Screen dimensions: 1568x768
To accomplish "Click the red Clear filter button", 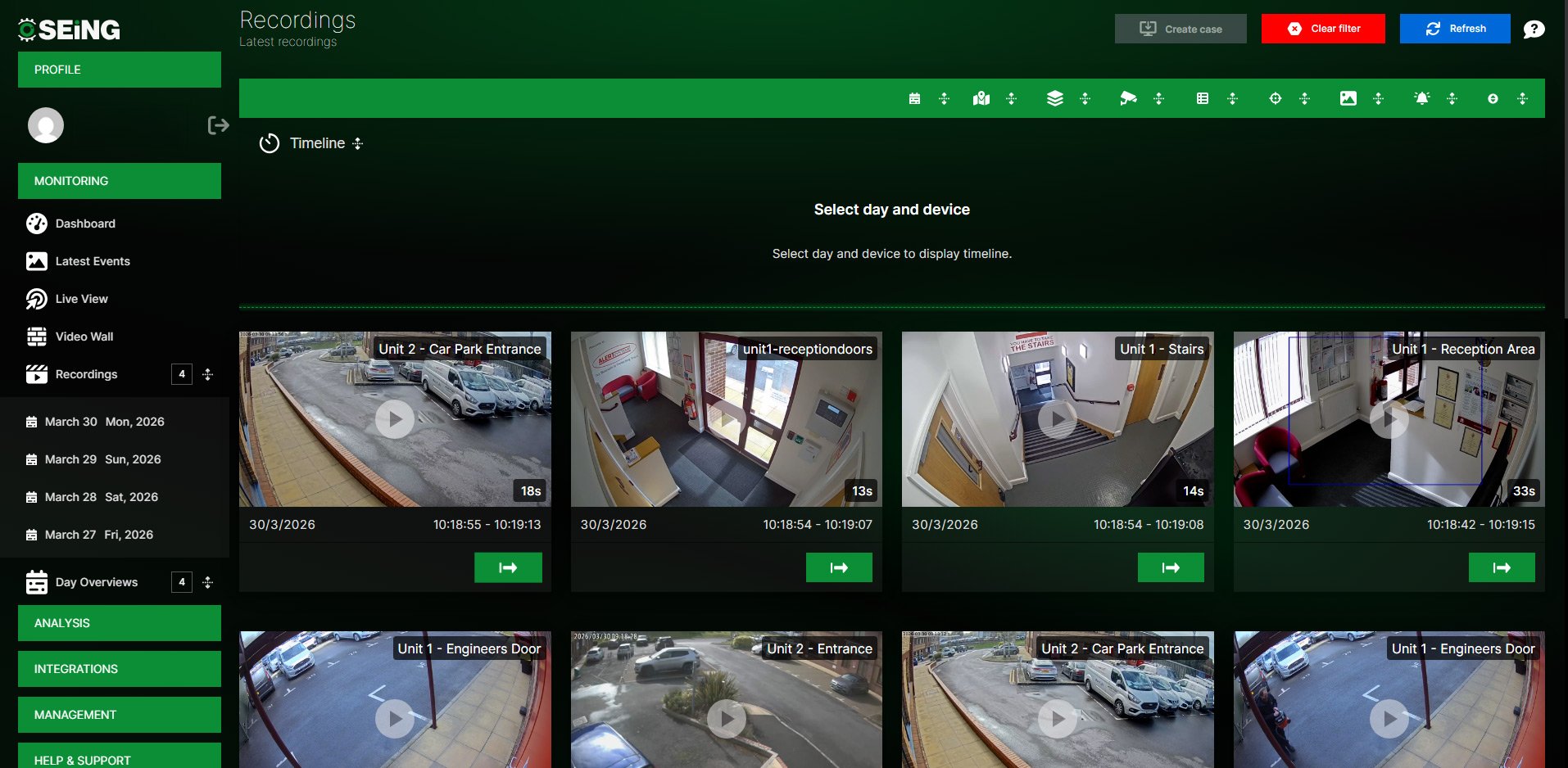I will pos(1323,29).
